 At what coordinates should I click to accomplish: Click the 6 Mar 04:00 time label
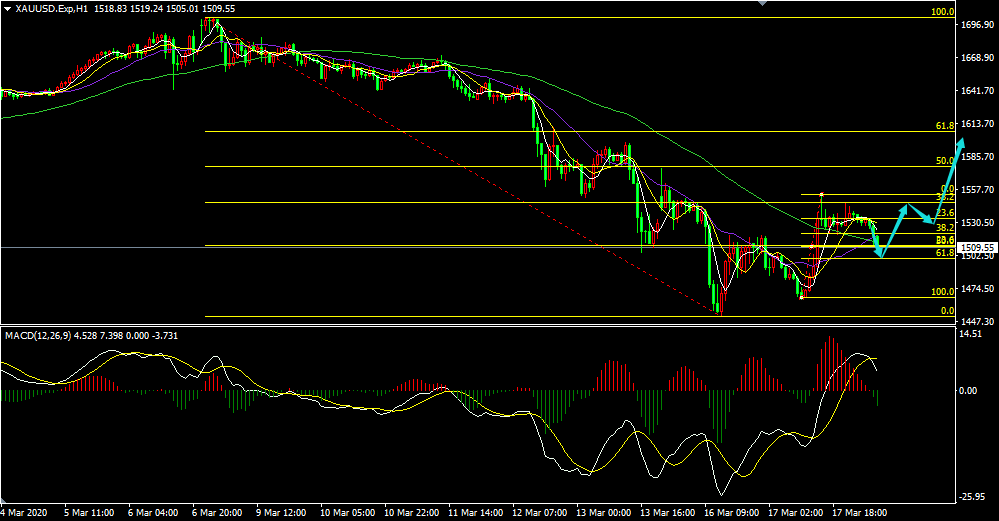coord(153,513)
